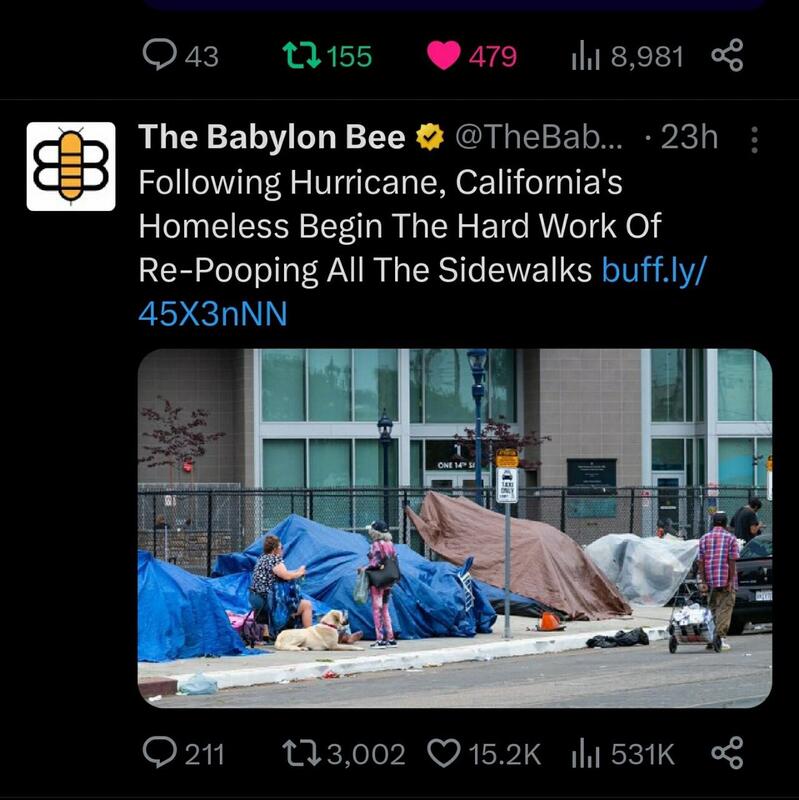
Task: Open the 23h timestamp
Action: (x=689, y=137)
